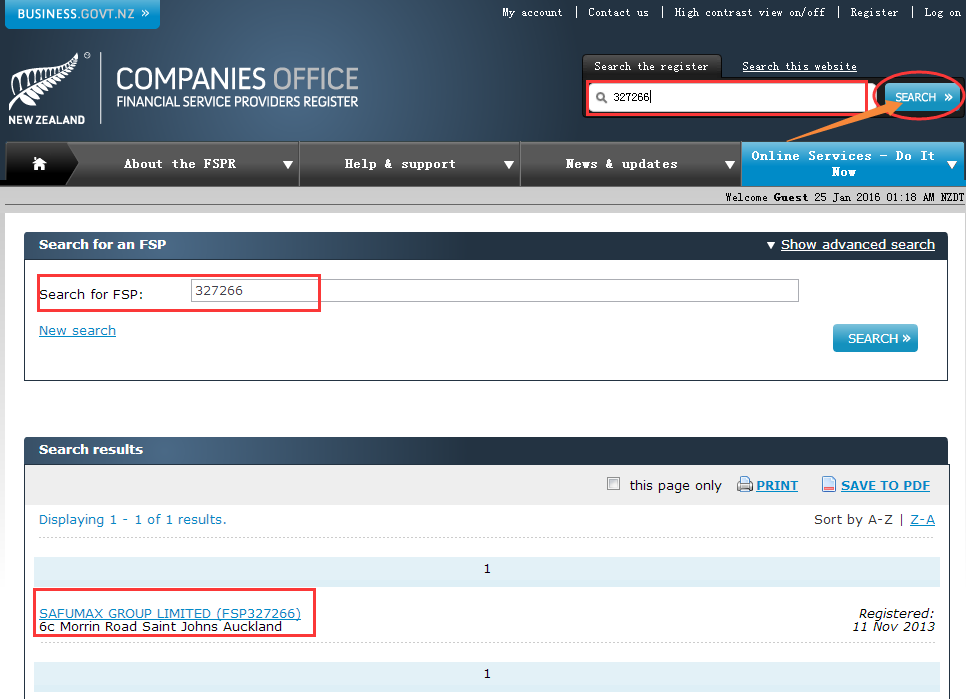Image resolution: width=966 pixels, height=699 pixels.
Task: Click the PDF document icon
Action: [x=829, y=485]
